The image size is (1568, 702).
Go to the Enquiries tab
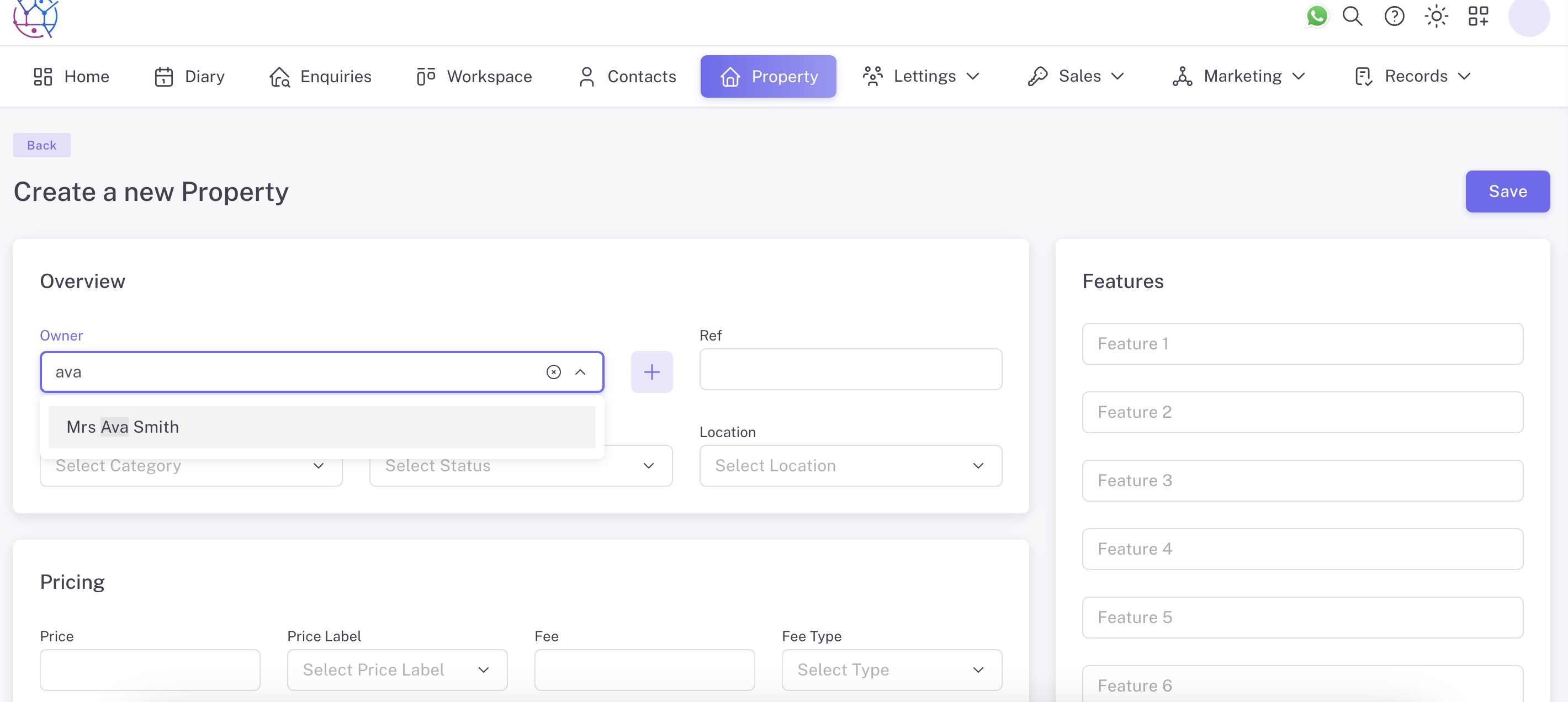[x=320, y=76]
